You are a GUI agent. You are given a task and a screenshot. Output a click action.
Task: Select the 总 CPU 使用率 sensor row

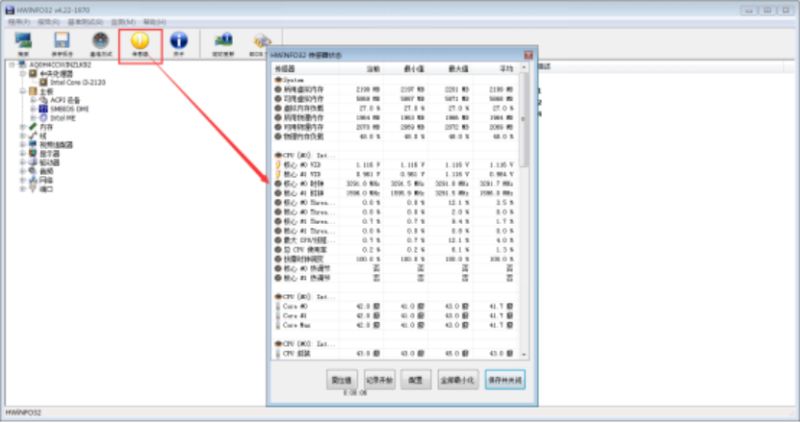[x=395, y=250]
